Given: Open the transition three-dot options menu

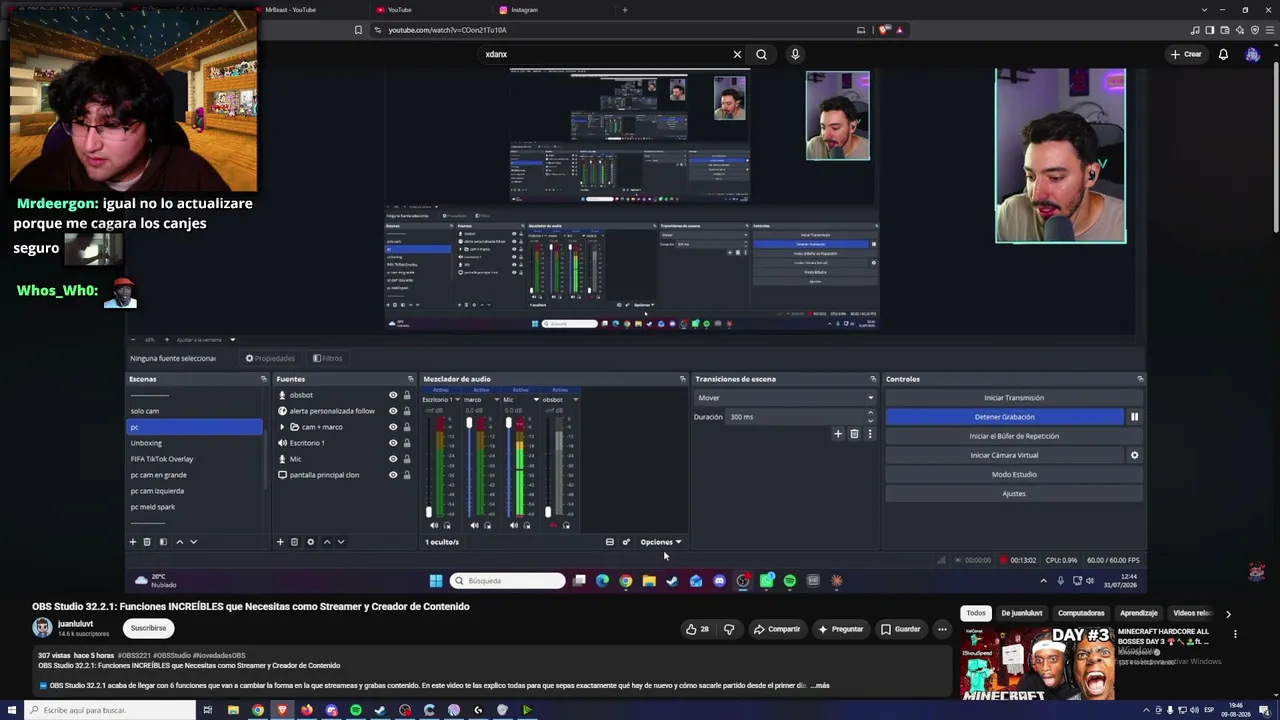Looking at the screenshot, I should [870, 434].
